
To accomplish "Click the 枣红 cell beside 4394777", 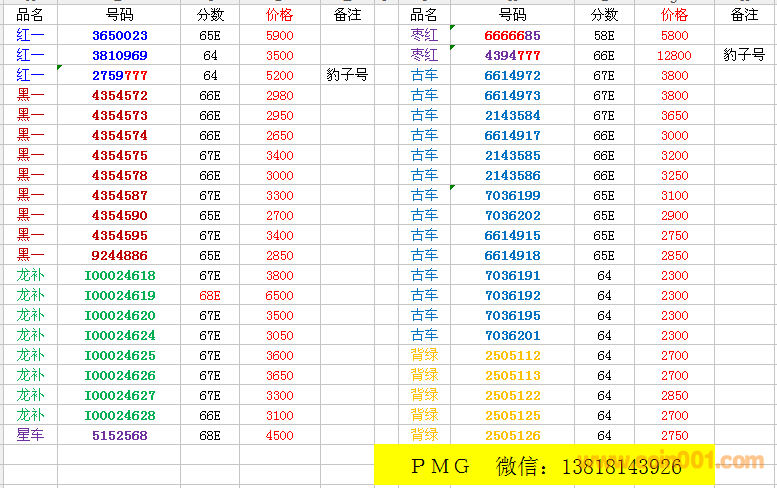I will [424, 55].
